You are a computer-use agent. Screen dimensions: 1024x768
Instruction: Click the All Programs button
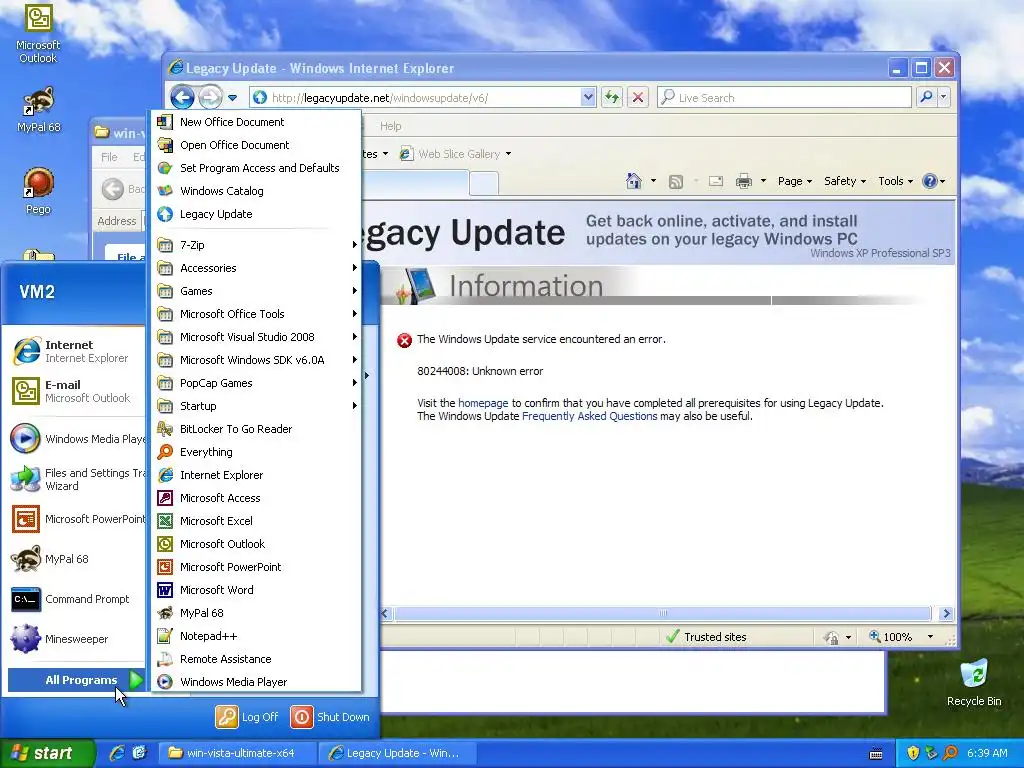pos(76,680)
